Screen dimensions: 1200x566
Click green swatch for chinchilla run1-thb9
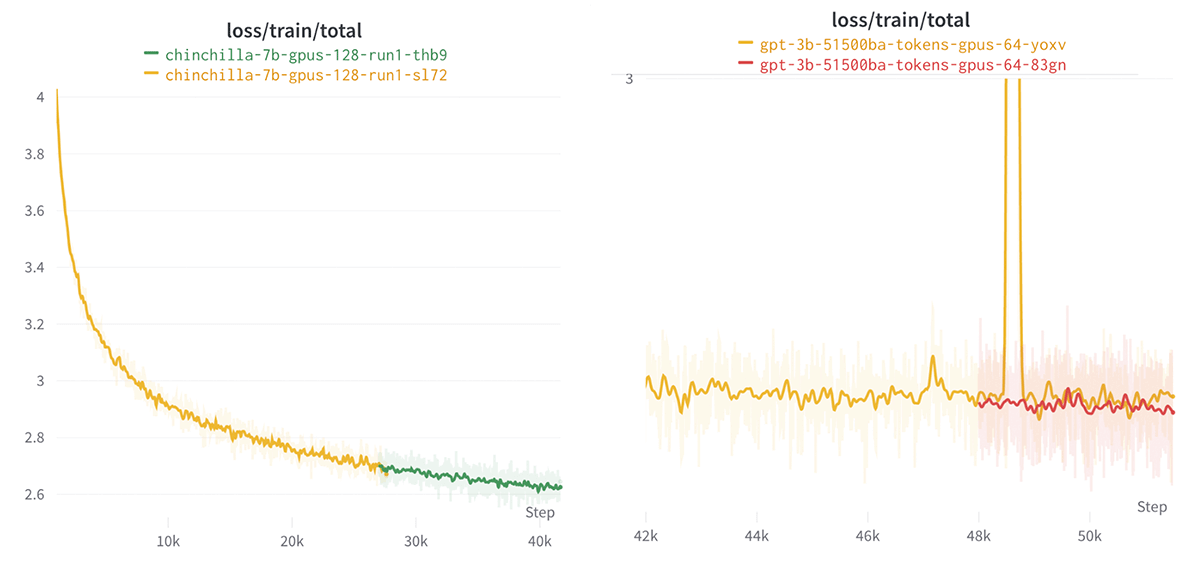click(151, 53)
